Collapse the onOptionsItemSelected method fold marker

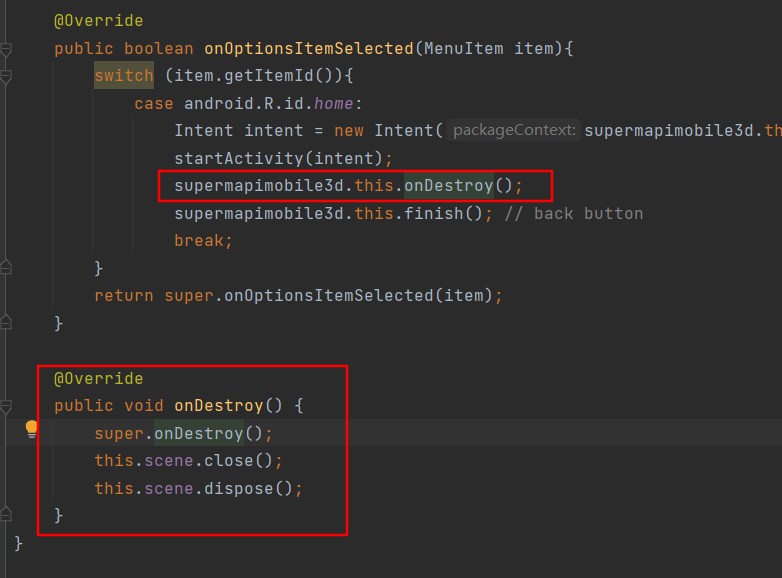(6, 49)
